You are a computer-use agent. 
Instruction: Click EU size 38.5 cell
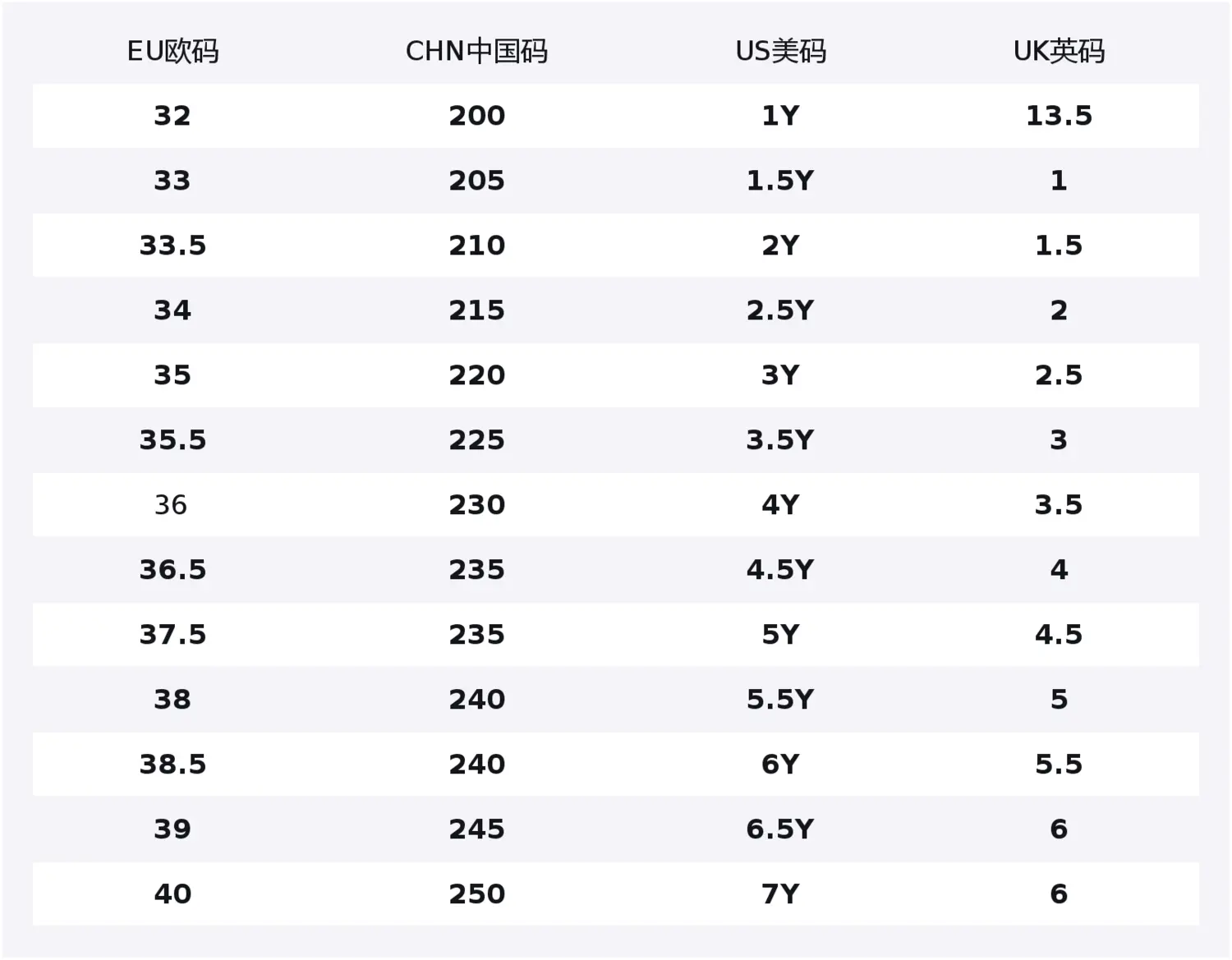coord(172,765)
